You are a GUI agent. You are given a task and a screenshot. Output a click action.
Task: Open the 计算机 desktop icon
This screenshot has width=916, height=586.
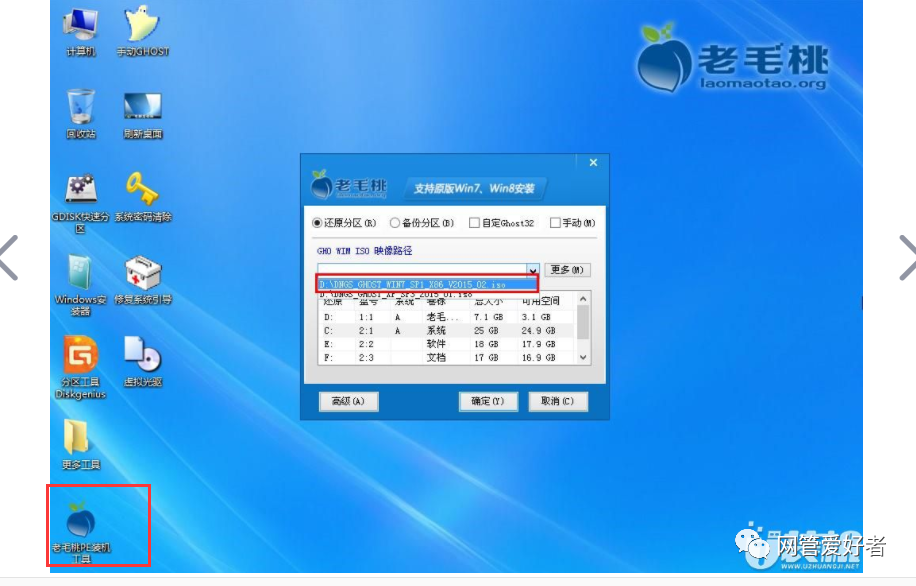[81, 32]
